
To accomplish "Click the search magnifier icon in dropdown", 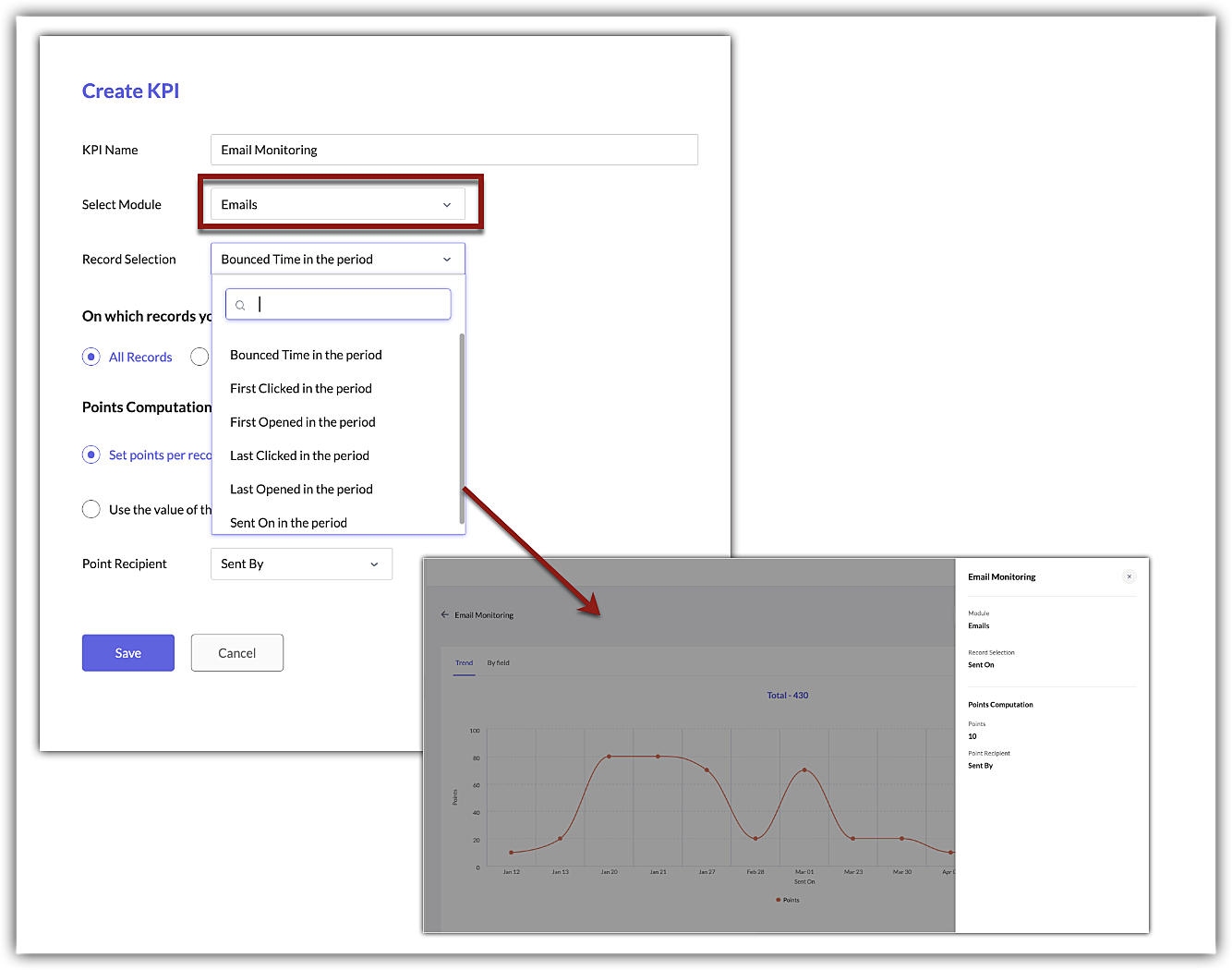I will pos(240,305).
